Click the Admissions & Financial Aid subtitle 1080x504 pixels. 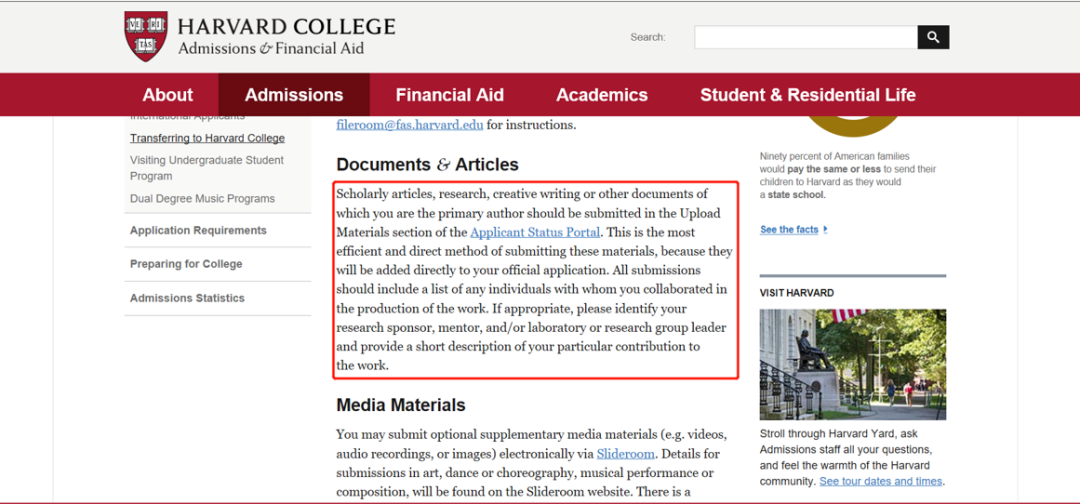(x=271, y=48)
